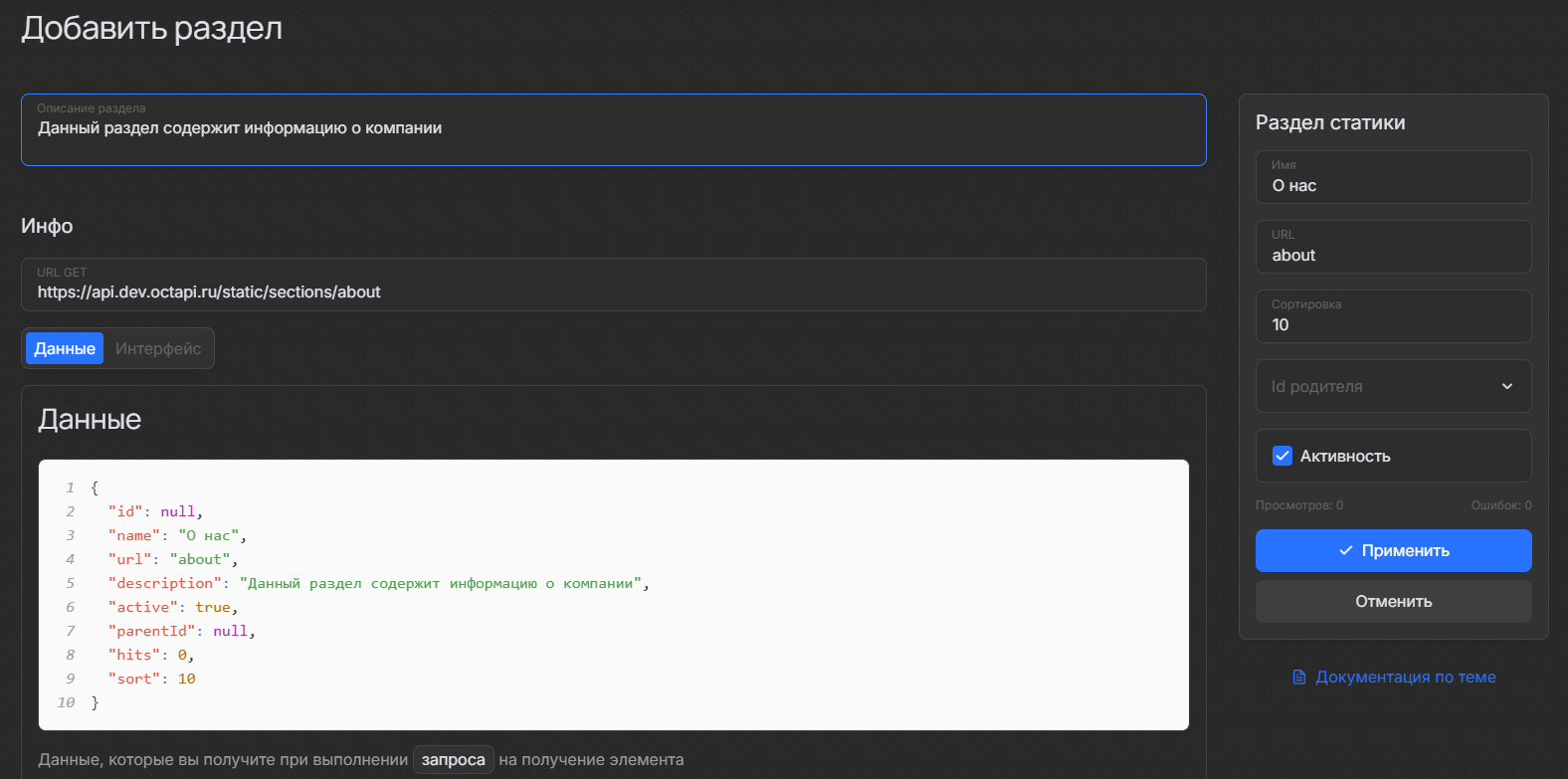Click the checkmark icon in Применить button
The image size is (1568, 779).
1345,551
